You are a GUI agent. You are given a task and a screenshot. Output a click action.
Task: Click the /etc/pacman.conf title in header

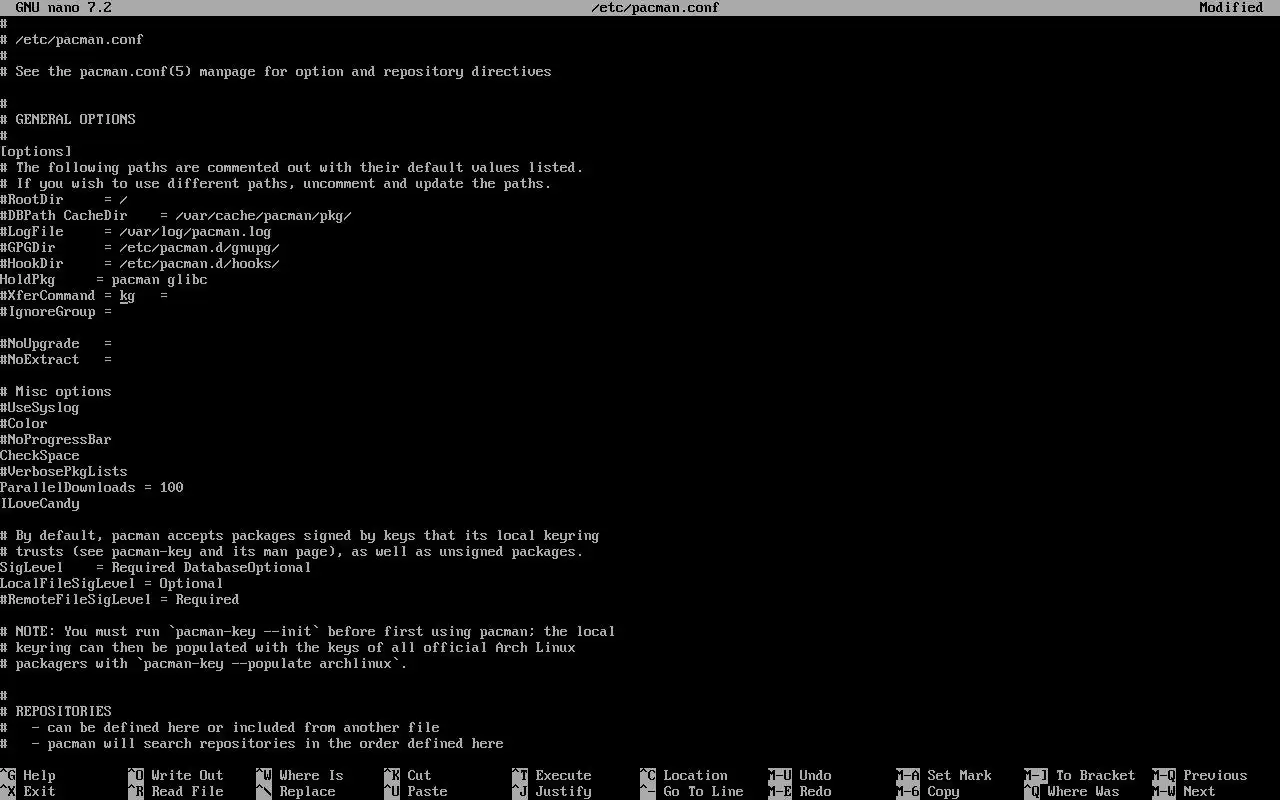tap(655, 7)
